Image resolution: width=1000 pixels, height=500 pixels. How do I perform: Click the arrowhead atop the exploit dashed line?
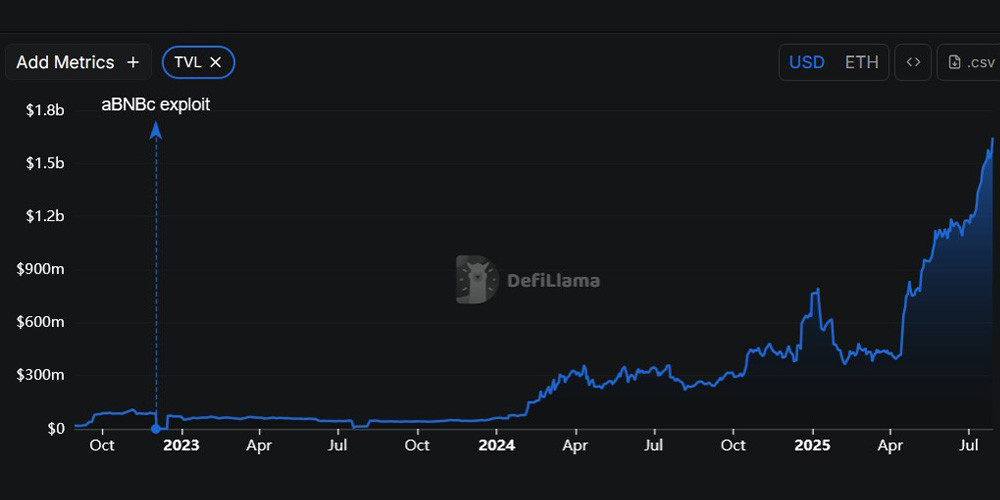pyautogui.click(x=155, y=128)
